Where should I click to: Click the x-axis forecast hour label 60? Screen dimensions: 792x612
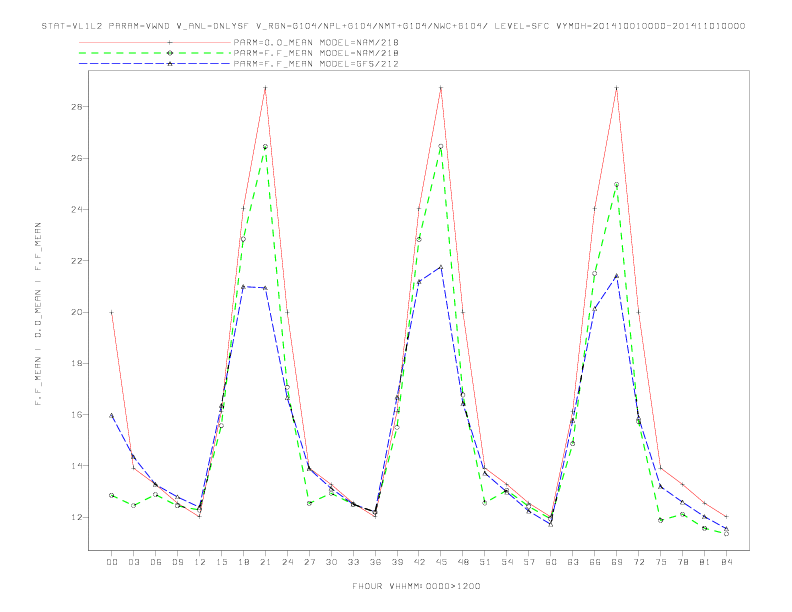pyautogui.click(x=551, y=562)
